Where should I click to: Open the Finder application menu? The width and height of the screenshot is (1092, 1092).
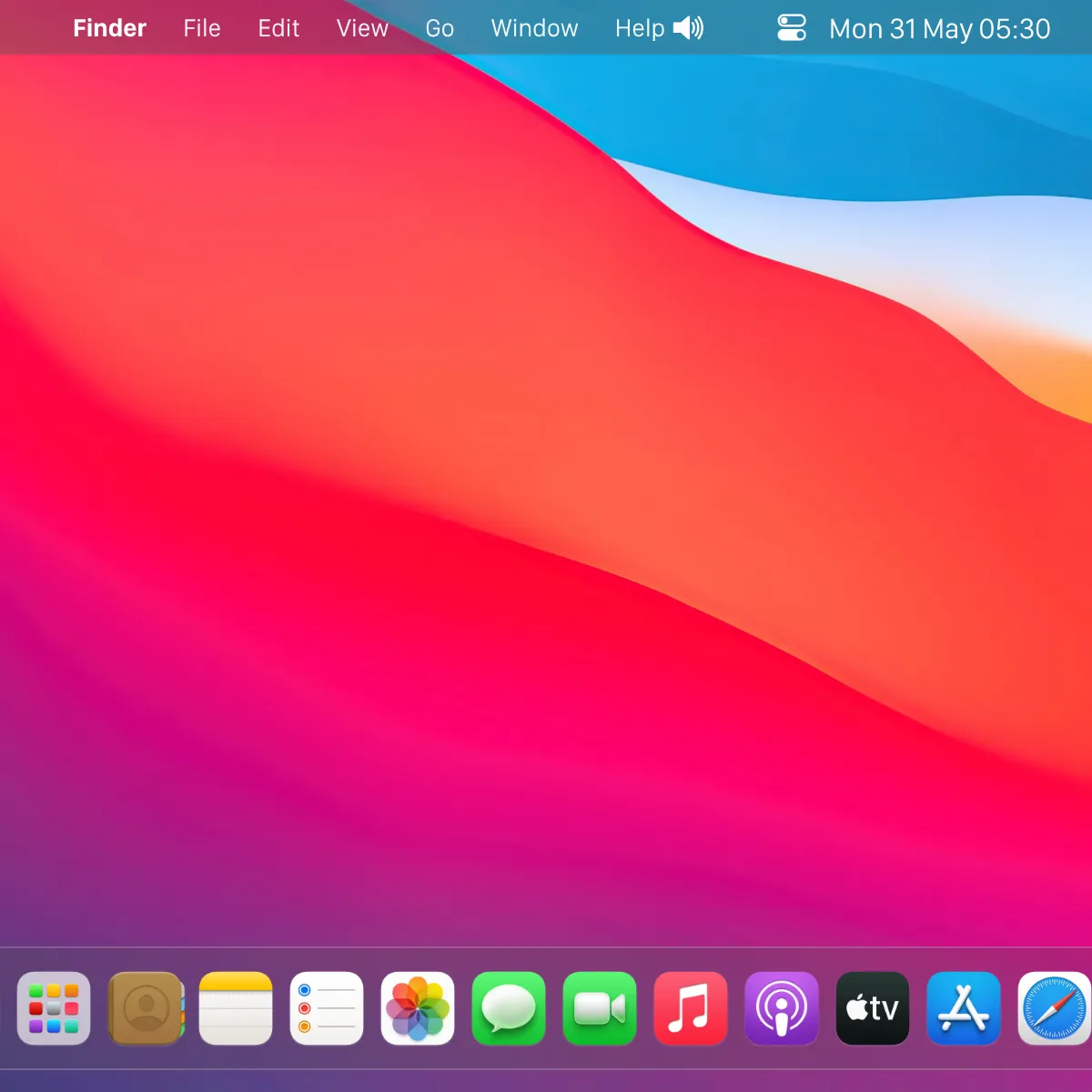[x=110, y=28]
